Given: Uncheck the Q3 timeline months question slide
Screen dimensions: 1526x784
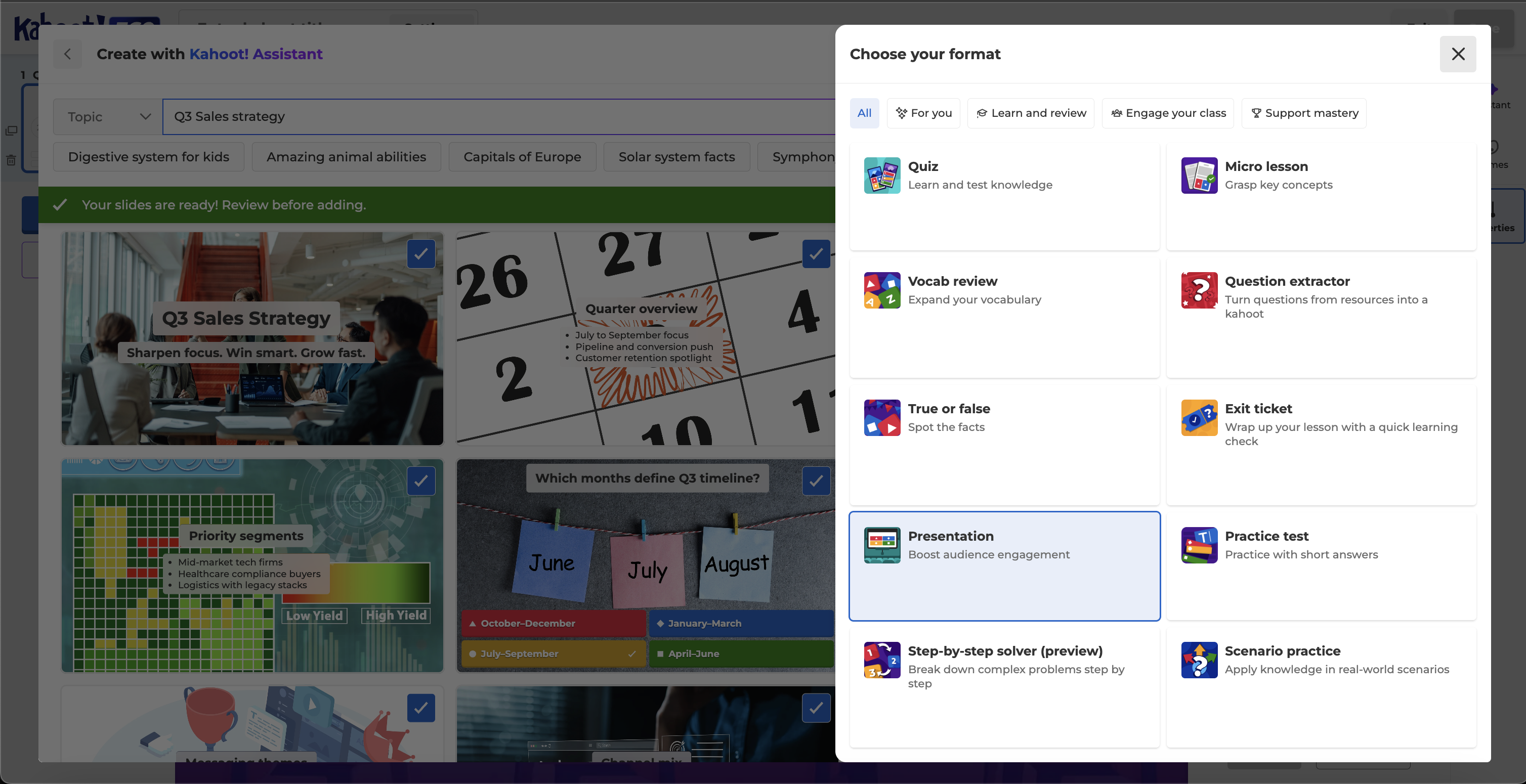Looking at the screenshot, I should (816, 481).
